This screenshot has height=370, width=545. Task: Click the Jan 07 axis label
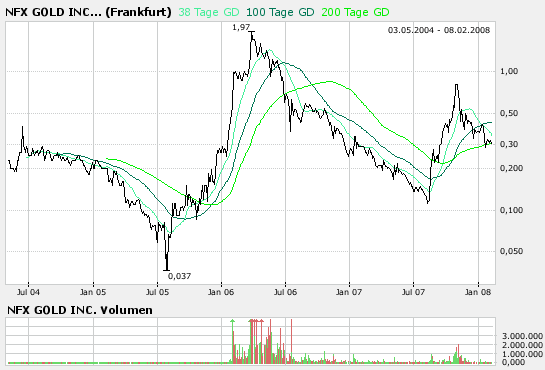coord(349,292)
